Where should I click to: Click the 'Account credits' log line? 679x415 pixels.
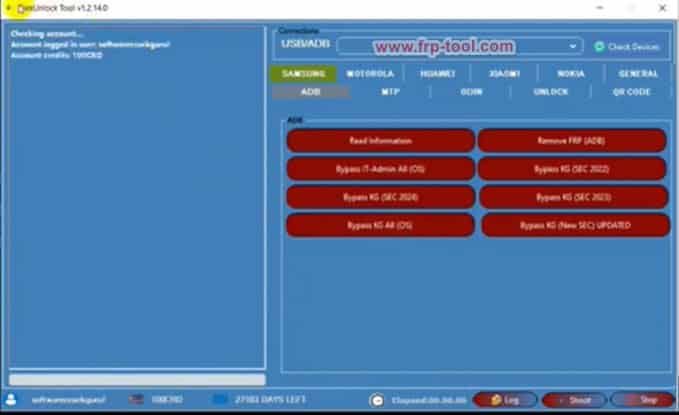tap(56, 55)
